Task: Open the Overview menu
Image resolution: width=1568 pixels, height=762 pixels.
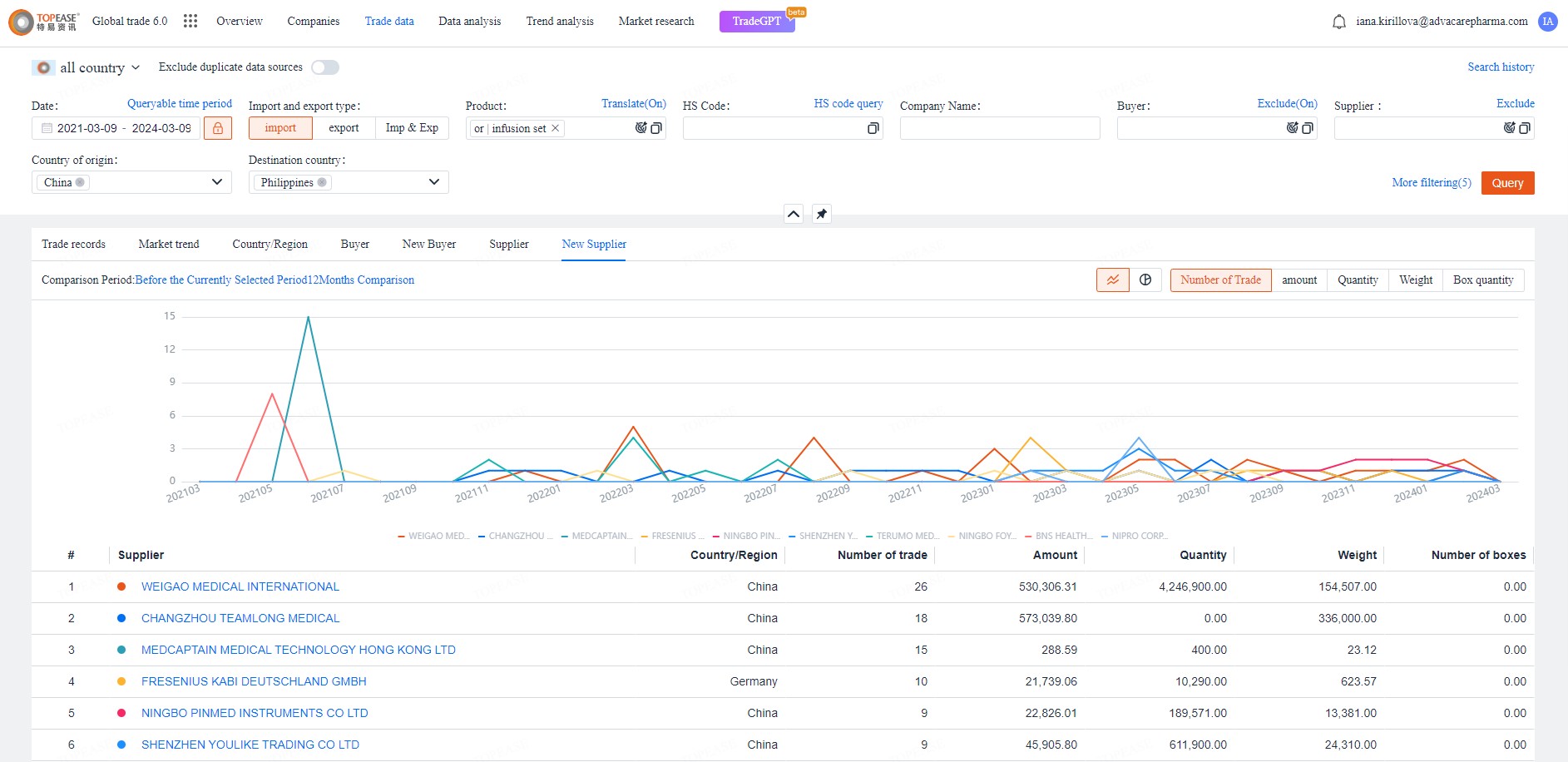Action: click(240, 22)
